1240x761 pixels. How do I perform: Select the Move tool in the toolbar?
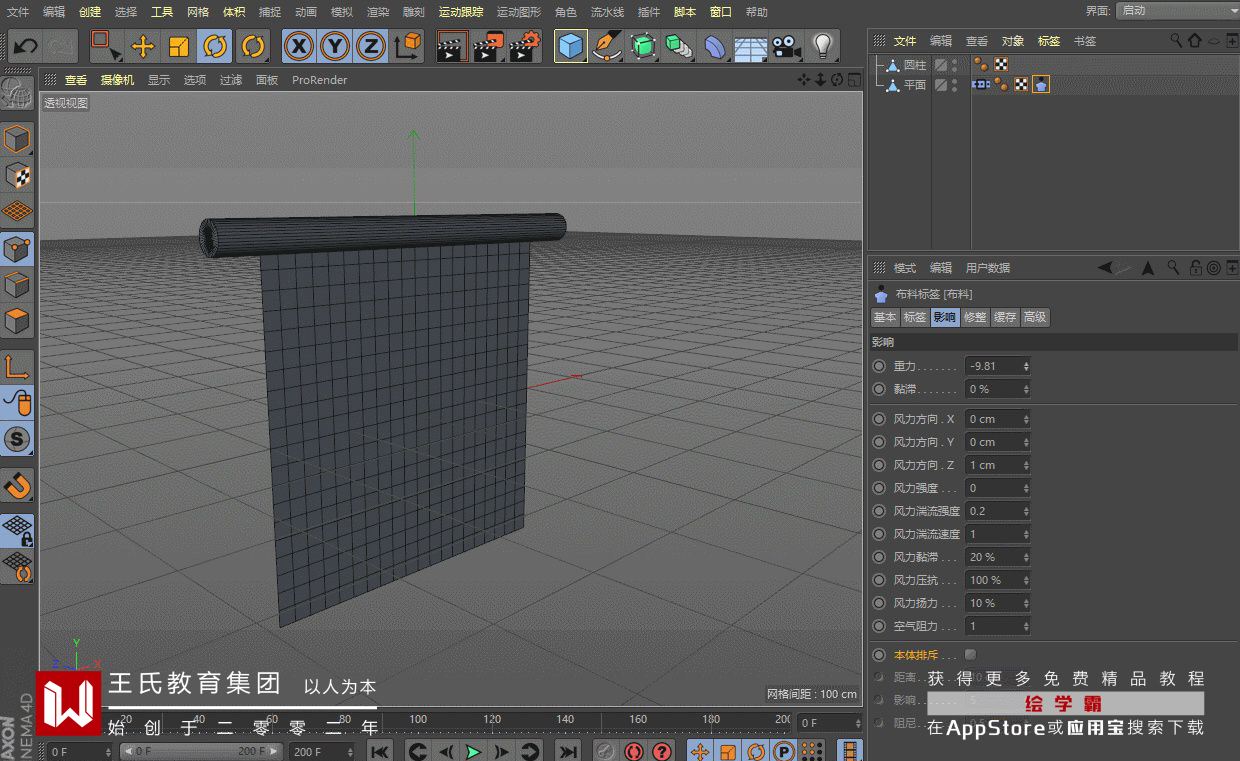[143, 47]
